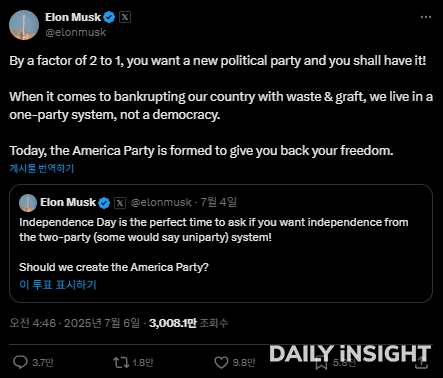Viewport: 443px width, 378px height.
Task: Click the share upload icon
Action: [x=422, y=362]
